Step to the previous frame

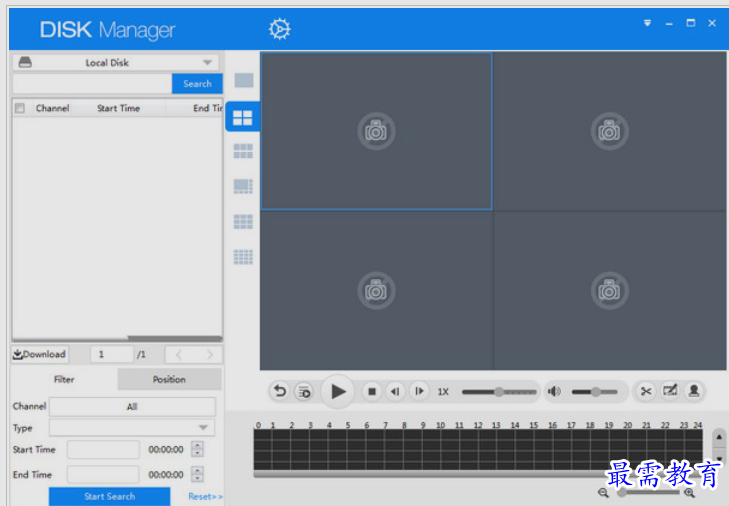(x=395, y=392)
